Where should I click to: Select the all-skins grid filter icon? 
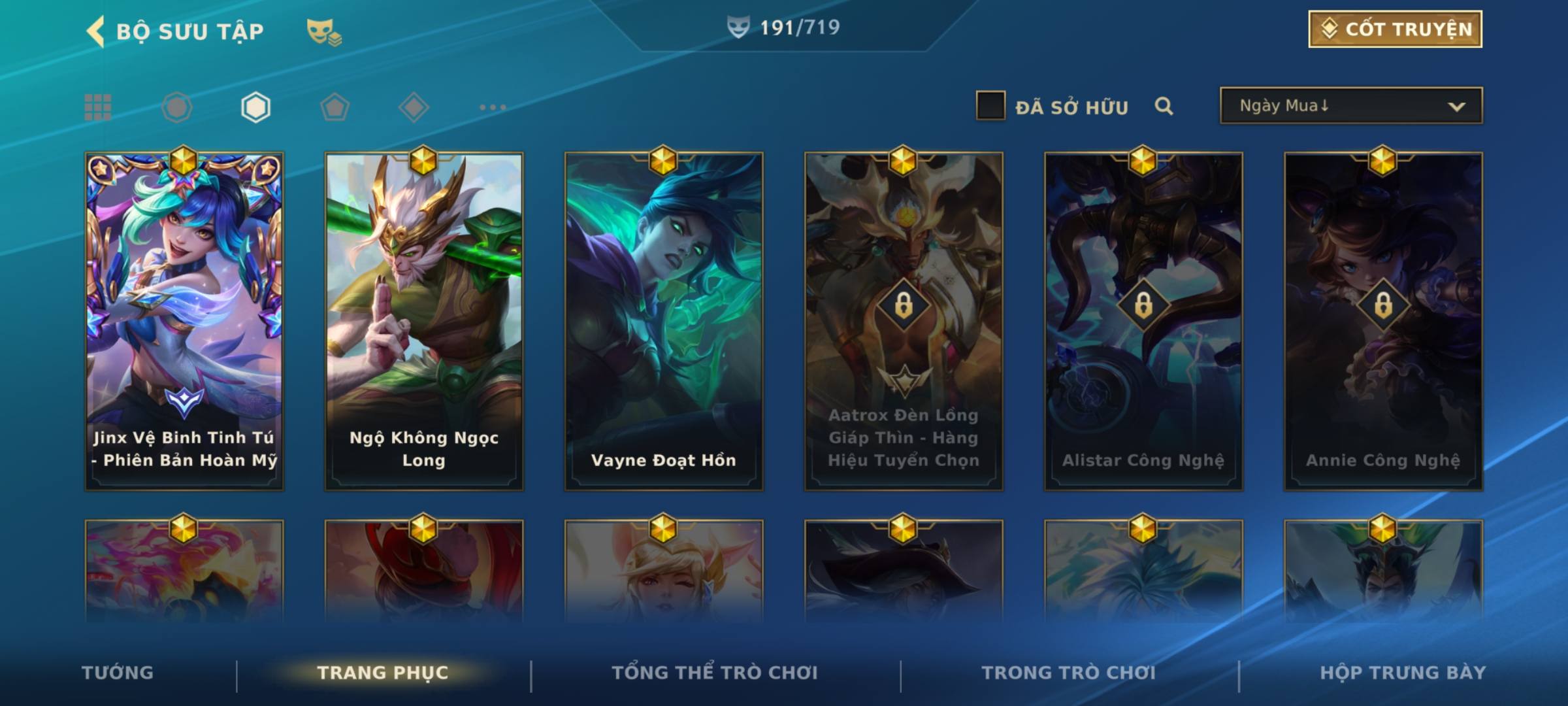click(x=98, y=107)
